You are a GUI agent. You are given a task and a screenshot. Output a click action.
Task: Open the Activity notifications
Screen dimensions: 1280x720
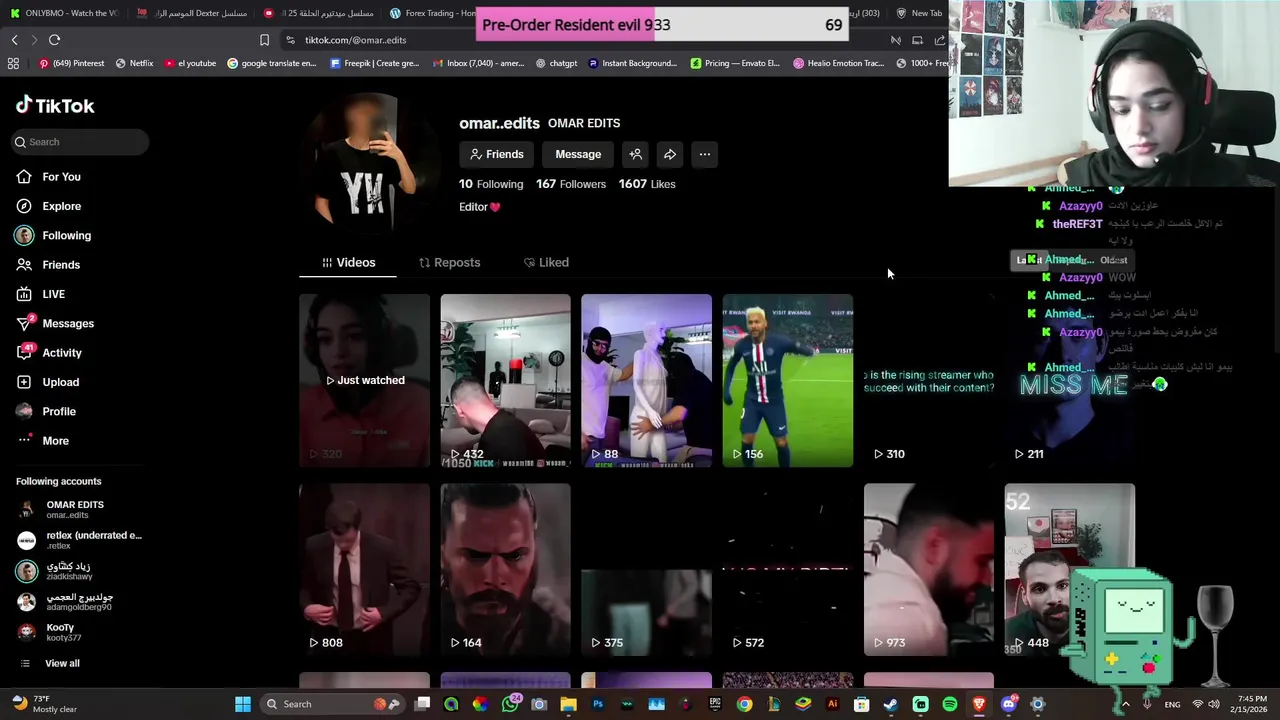coord(49,353)
